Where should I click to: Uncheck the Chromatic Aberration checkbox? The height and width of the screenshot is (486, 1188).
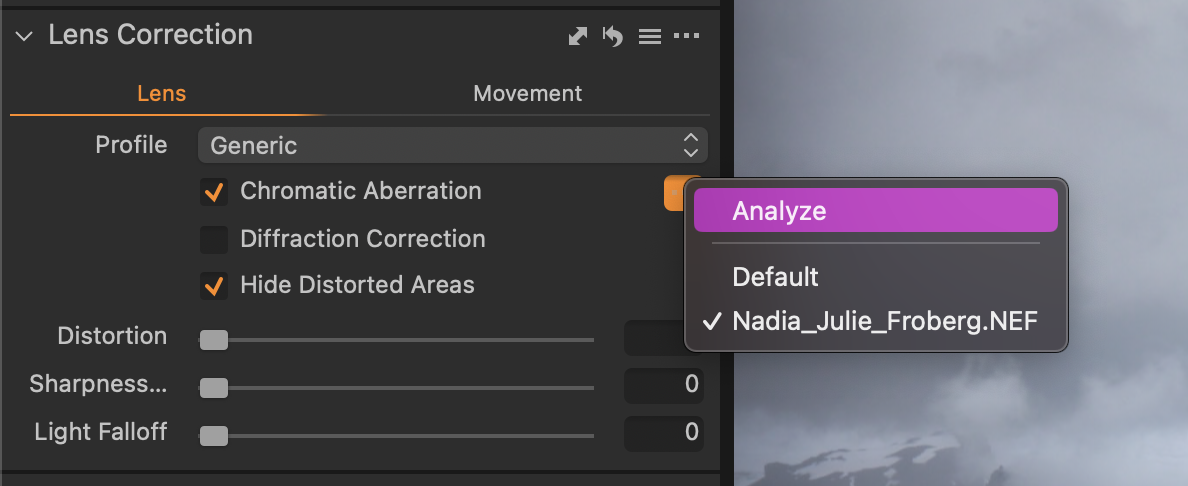coord(214,191)
